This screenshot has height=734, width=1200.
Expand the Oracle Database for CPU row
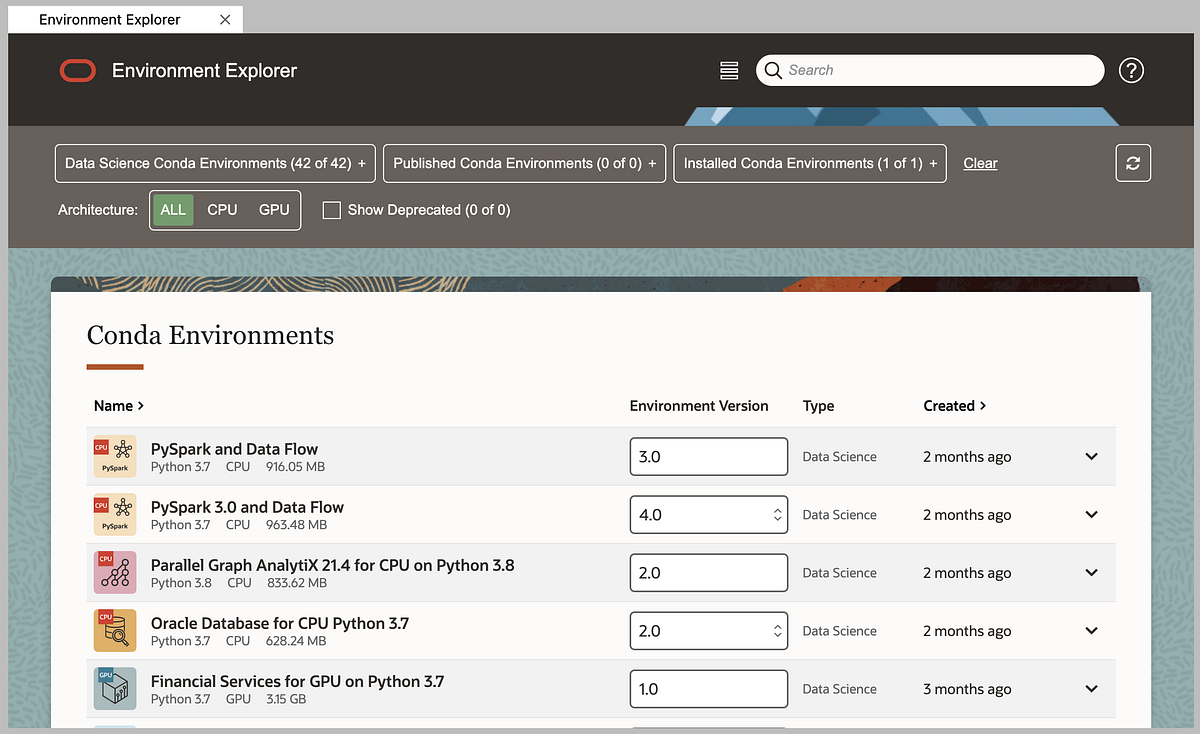1090,630
